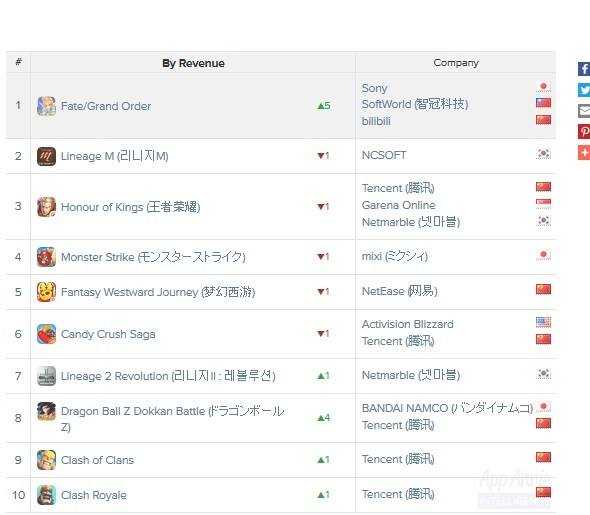Open the NCSOFT company link

(384, 155)
